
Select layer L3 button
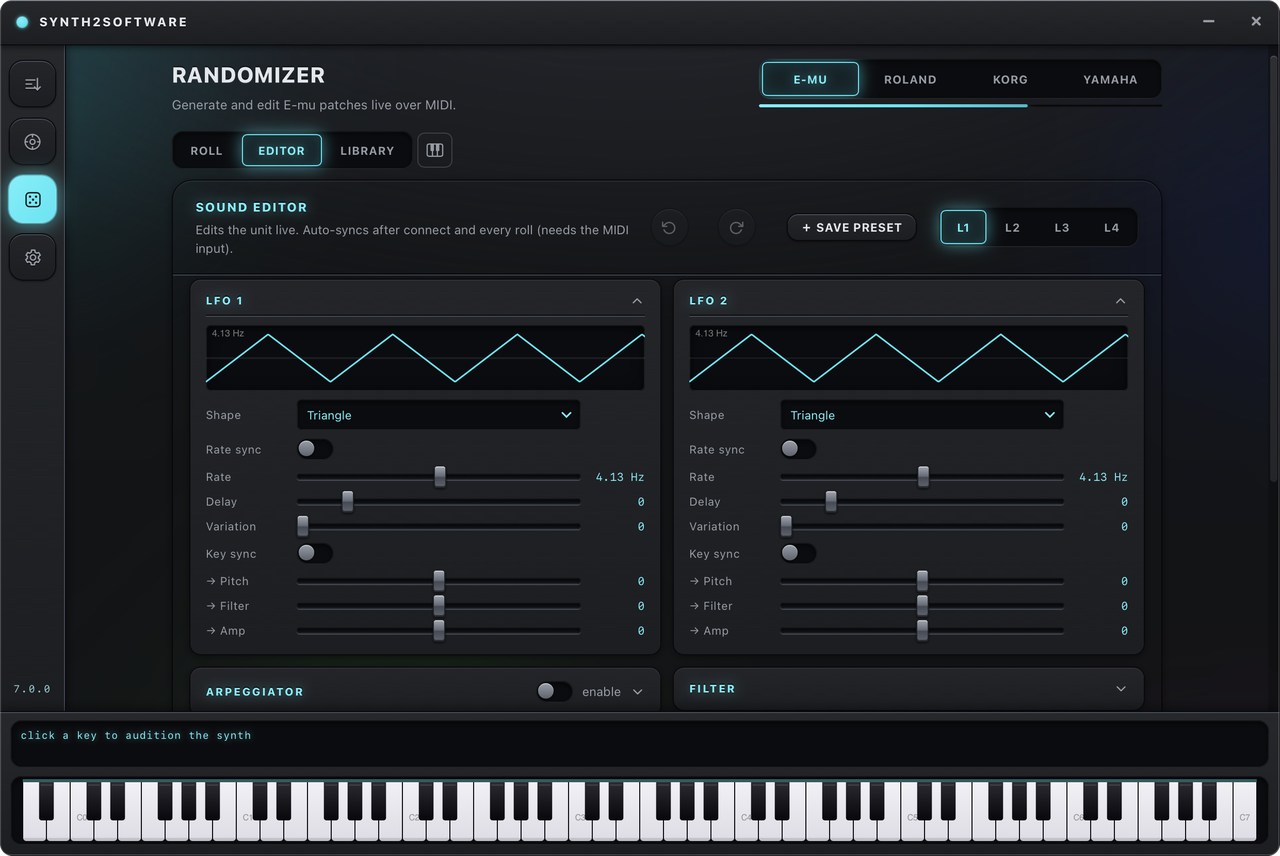1062,227
